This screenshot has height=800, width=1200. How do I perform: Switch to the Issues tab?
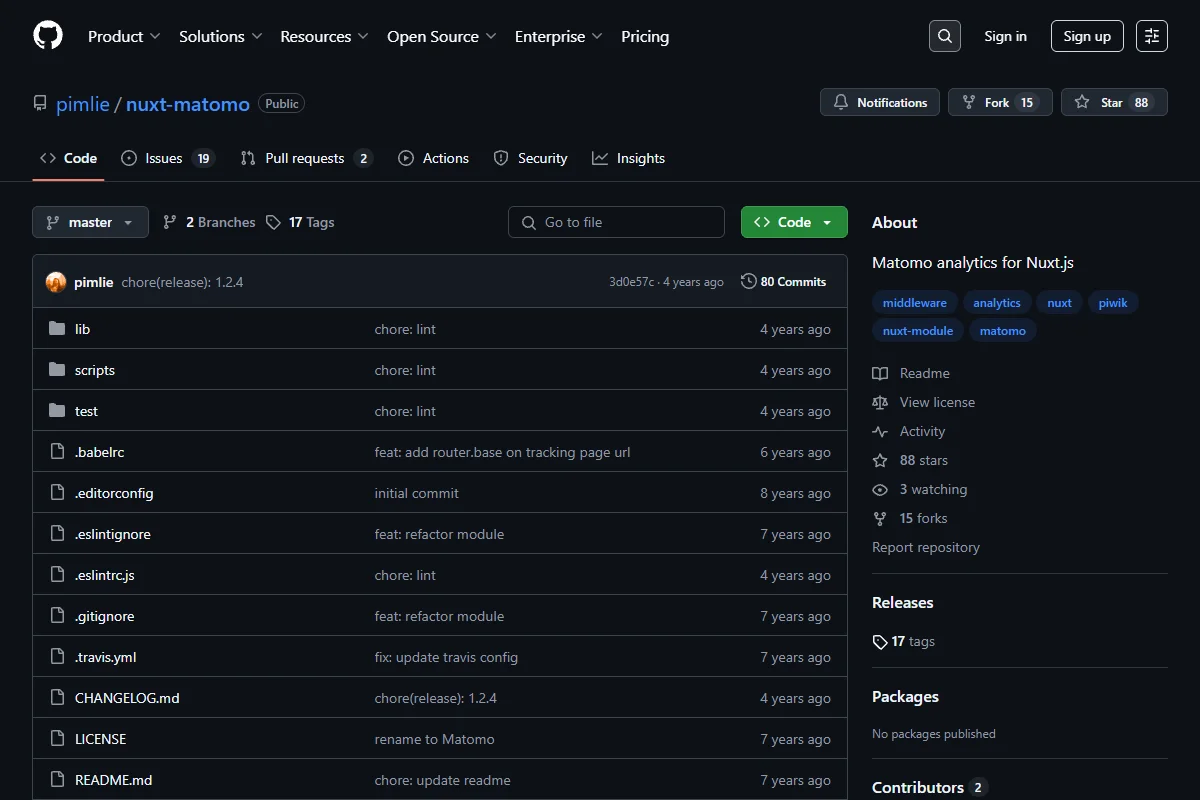pos(168,158)
